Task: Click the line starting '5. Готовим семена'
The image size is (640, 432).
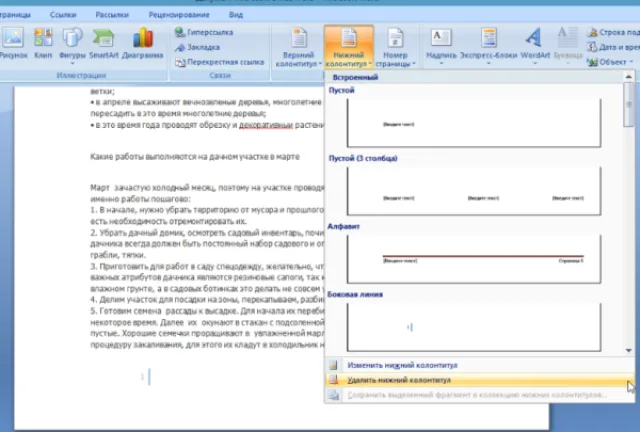Action: (207, 311)
